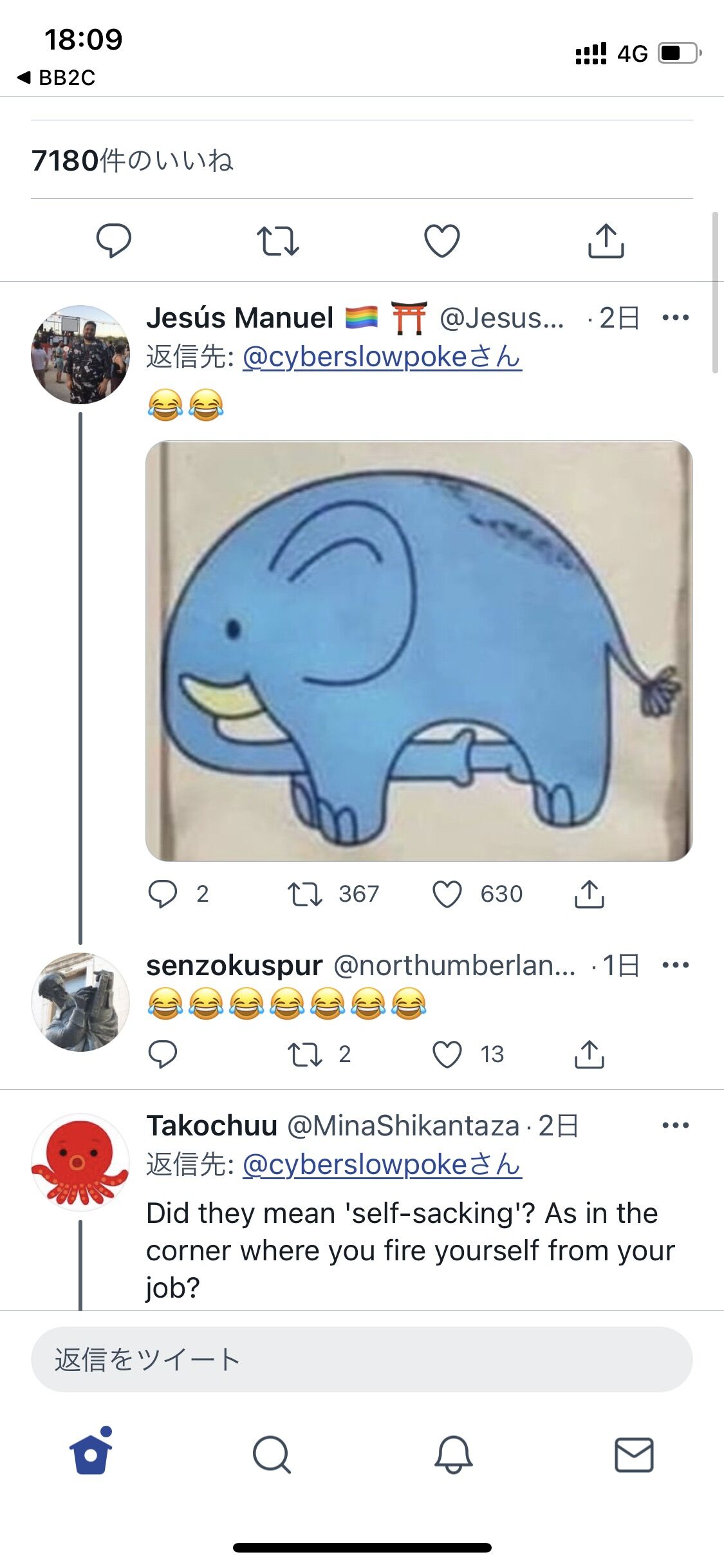The height and width of the screenshot is (1568, 724).
Task: Open the Search tab
Action: 272,1455
